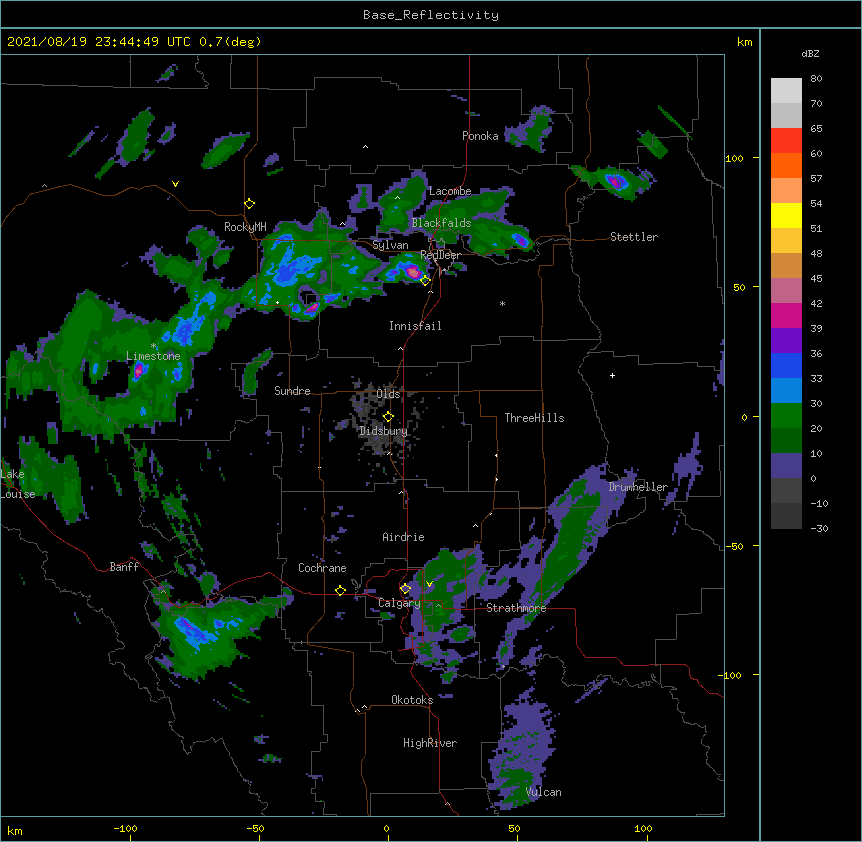Click the white plus marker north of Drumheller
The width and height of the screenshot is (862, 842).
click(612, 375)
